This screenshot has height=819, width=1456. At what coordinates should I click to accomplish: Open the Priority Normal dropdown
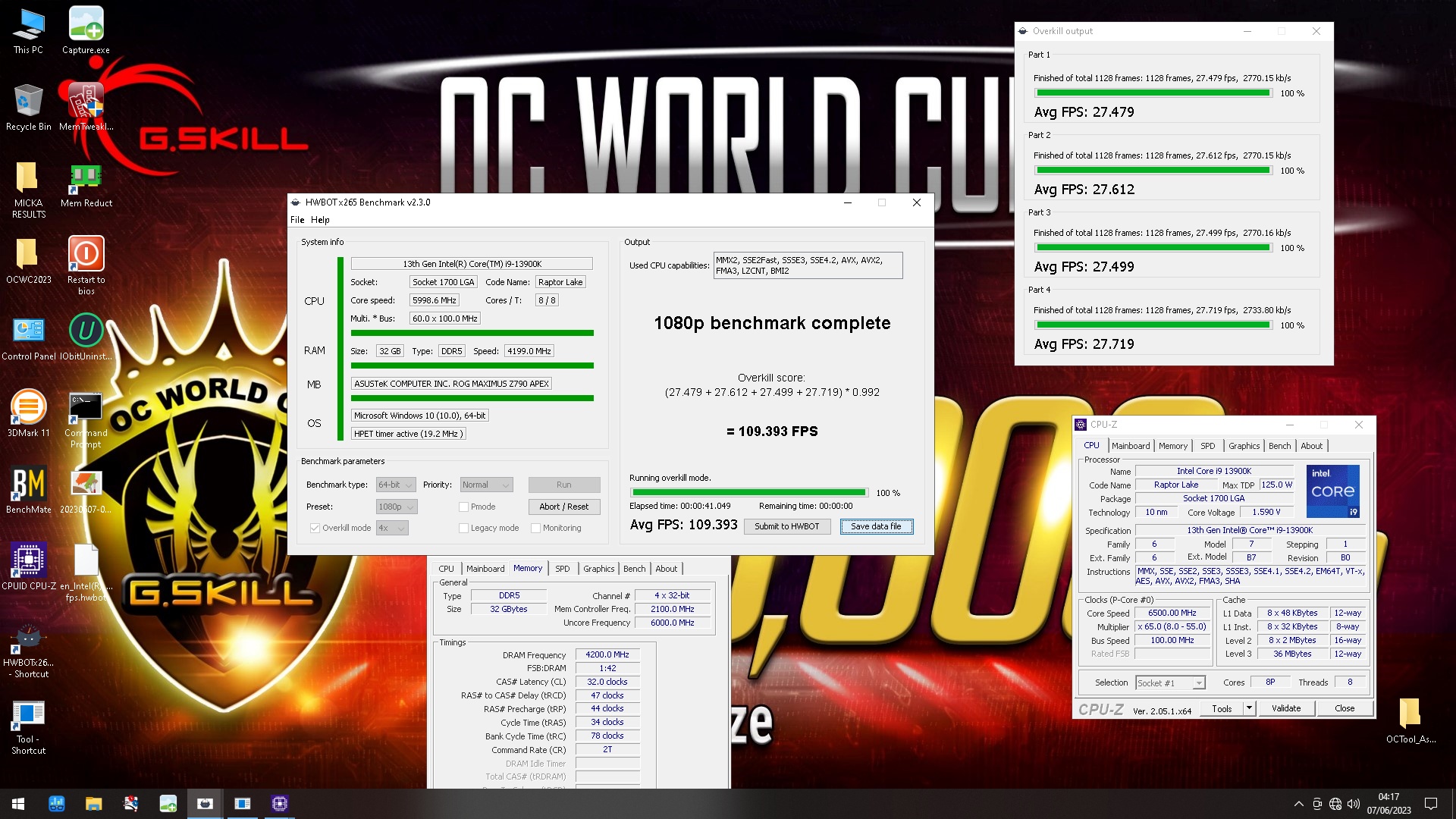(x=487, y=485)
